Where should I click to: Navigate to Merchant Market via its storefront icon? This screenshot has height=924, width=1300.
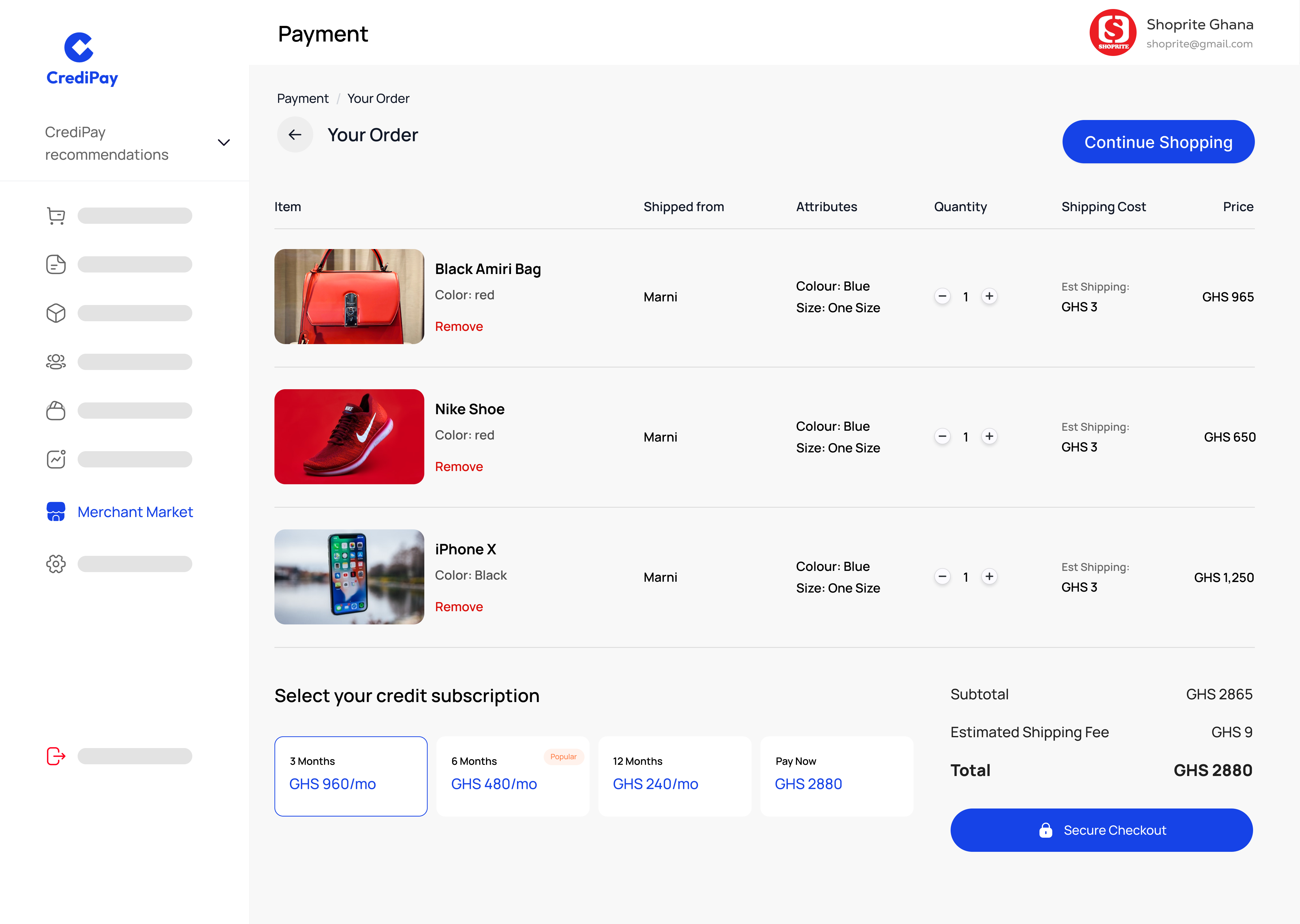55,512
